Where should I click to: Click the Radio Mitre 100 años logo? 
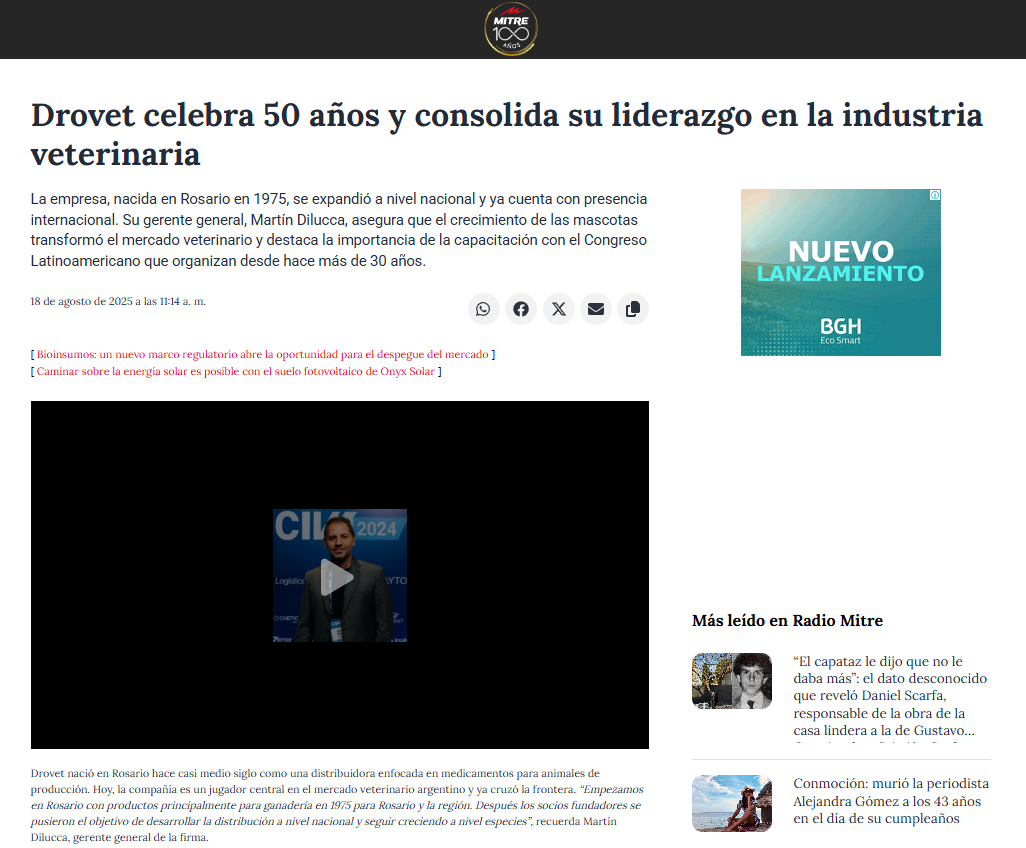point(511,29)
